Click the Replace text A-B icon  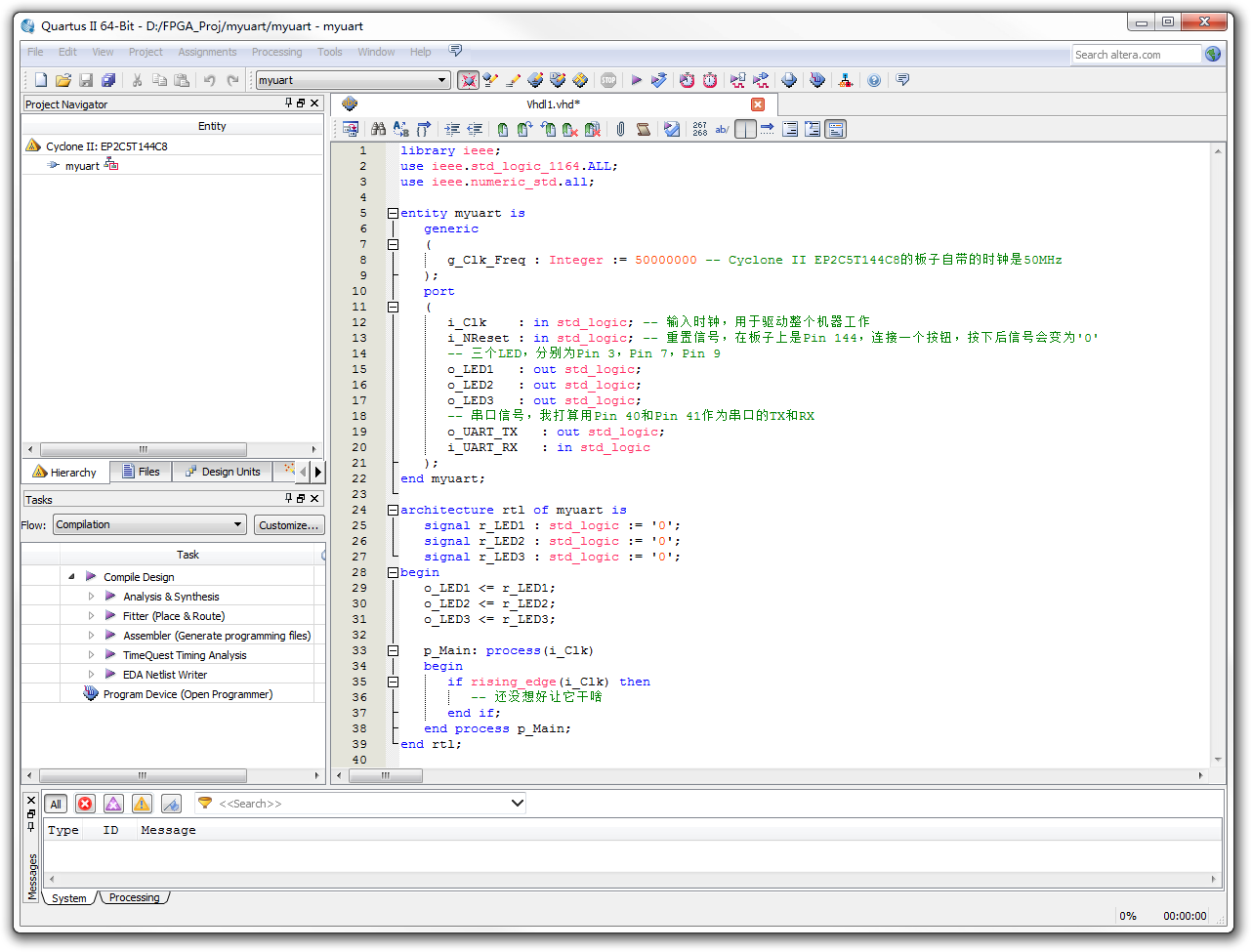(401, 129)
